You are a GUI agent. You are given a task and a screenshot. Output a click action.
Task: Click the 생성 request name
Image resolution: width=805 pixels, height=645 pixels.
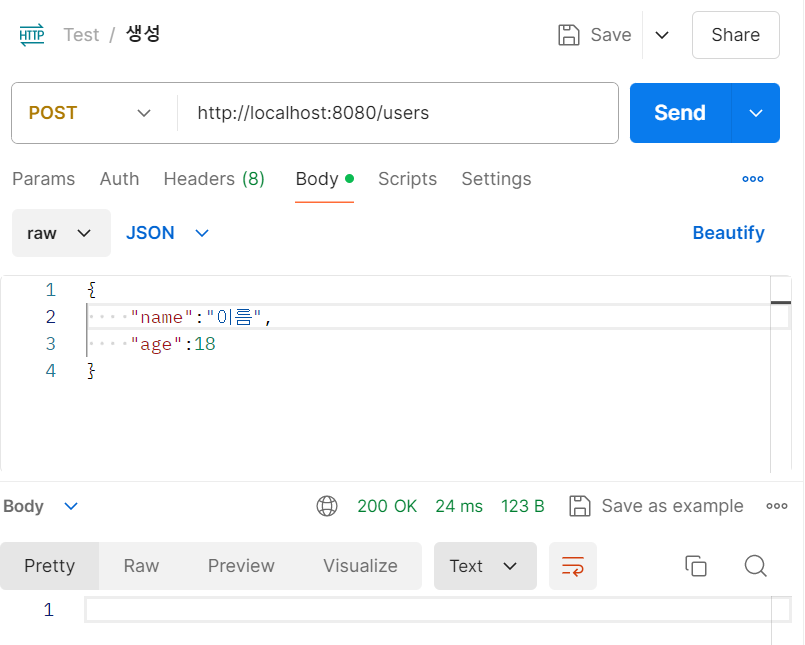pyautogui.click(x=143, y=34)
